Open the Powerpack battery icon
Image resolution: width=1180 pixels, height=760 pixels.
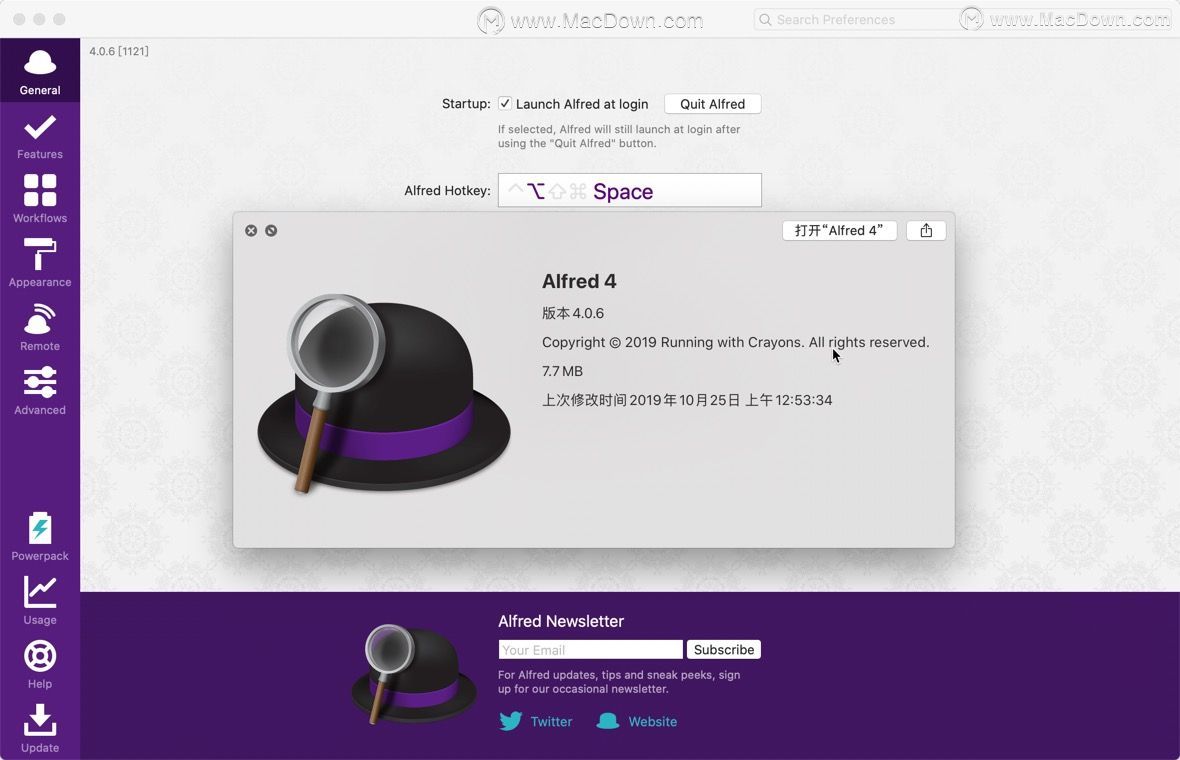coord(40,528)
